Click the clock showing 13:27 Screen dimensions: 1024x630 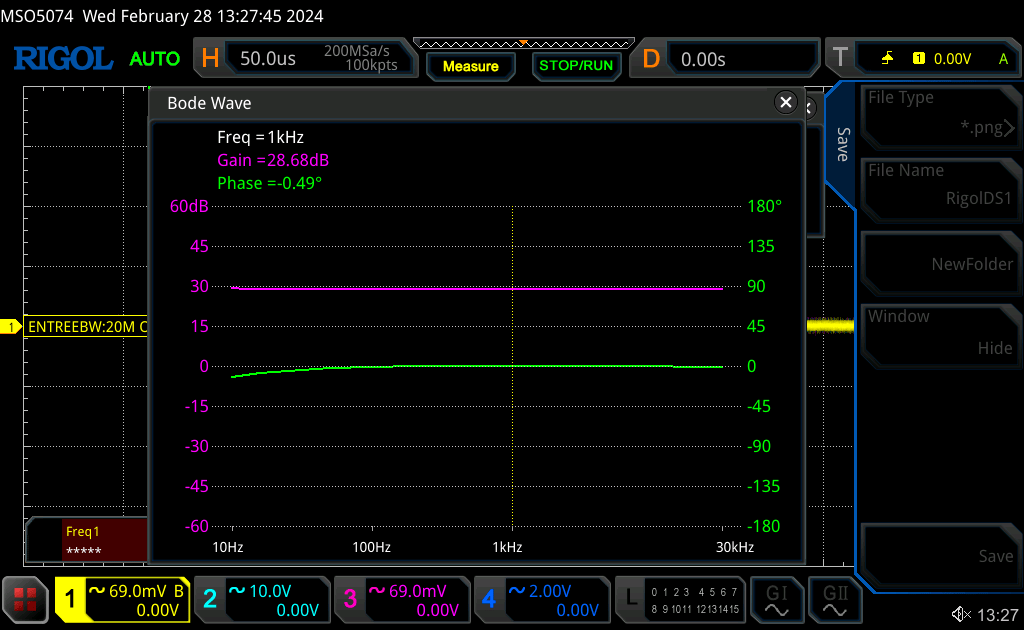pyautogui.click(x=997, y=614)
